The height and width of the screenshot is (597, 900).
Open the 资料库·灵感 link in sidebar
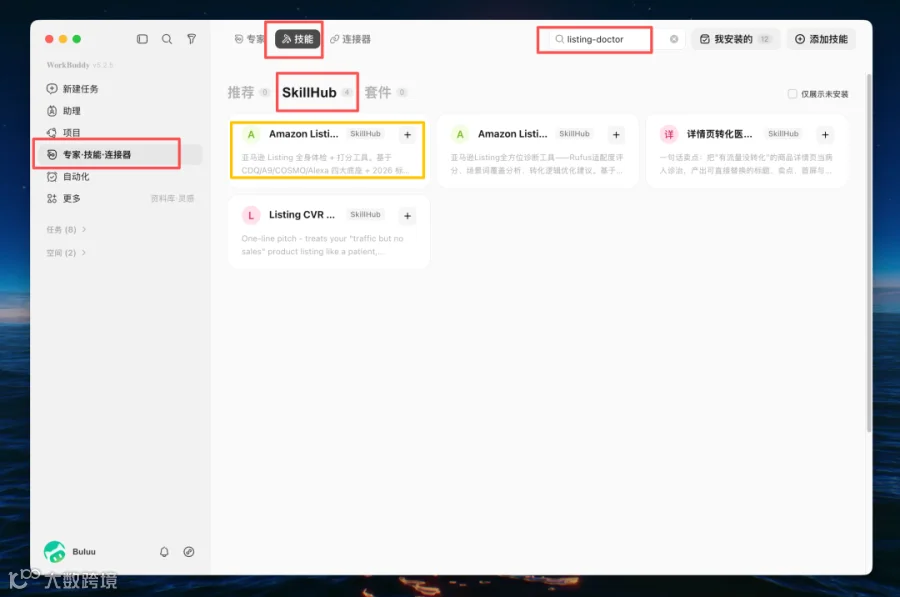[172, 199]
